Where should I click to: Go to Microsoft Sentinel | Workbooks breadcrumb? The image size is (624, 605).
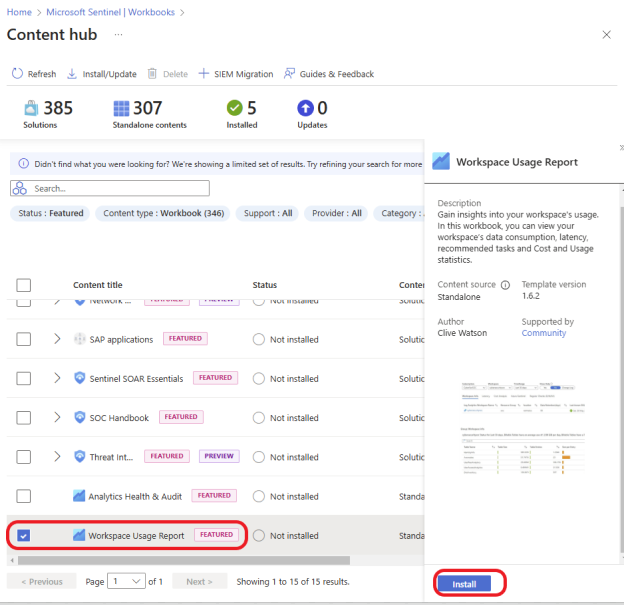coord(111,12)
